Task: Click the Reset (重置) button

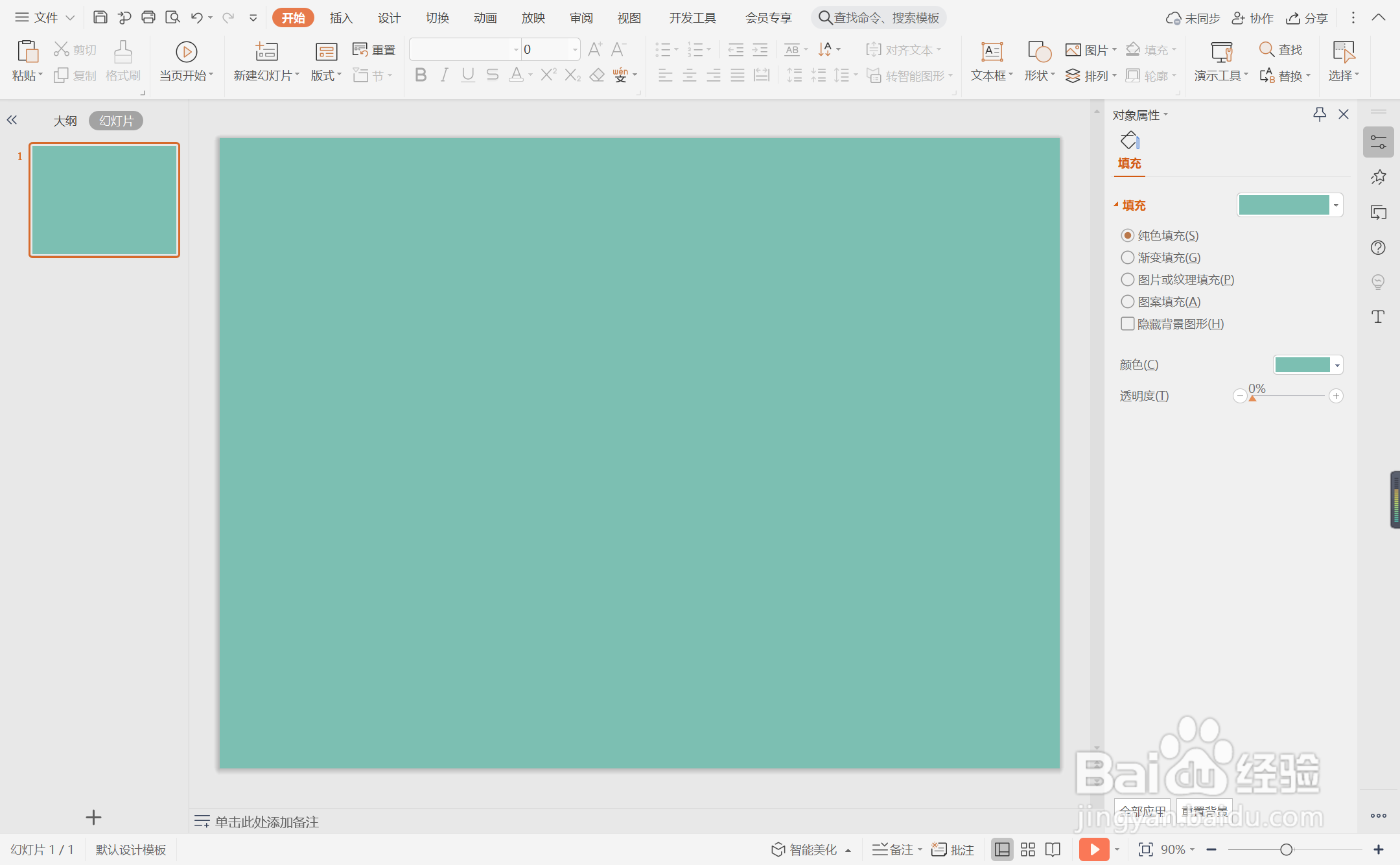Action: [374, 50]
